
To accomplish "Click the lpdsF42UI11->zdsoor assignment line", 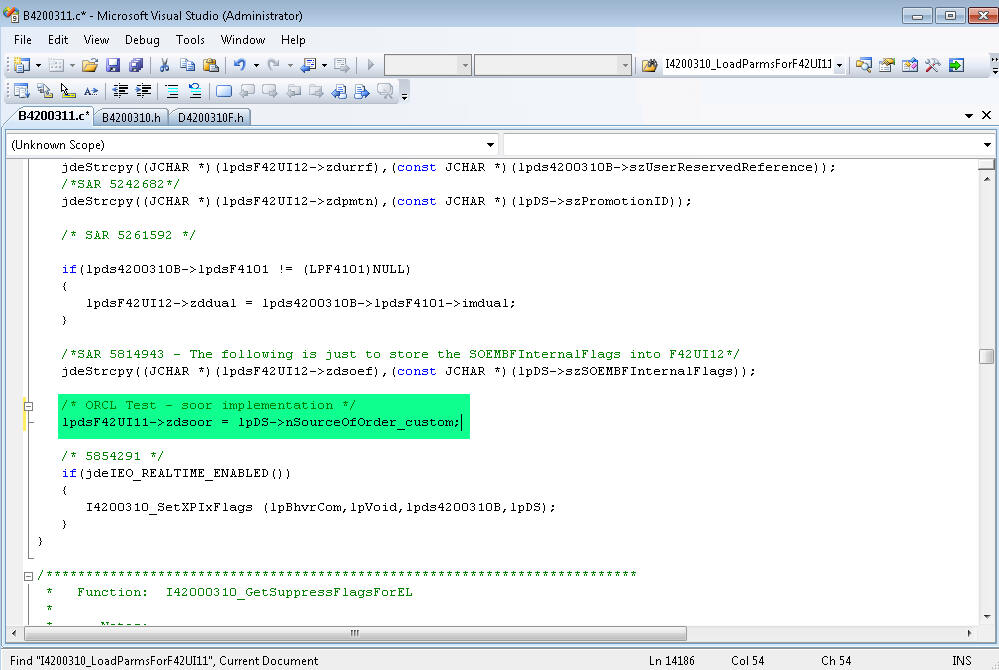I will tap(261, 422).
